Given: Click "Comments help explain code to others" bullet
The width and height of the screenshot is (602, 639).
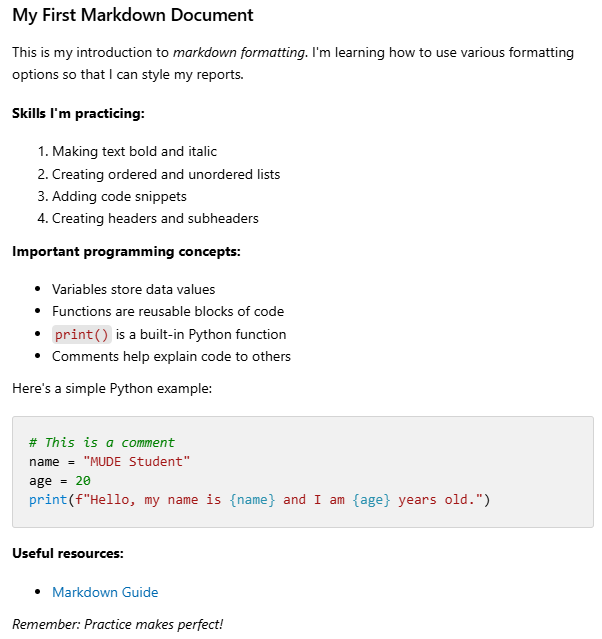Looking at the screenshot, I should pos(171,356).
